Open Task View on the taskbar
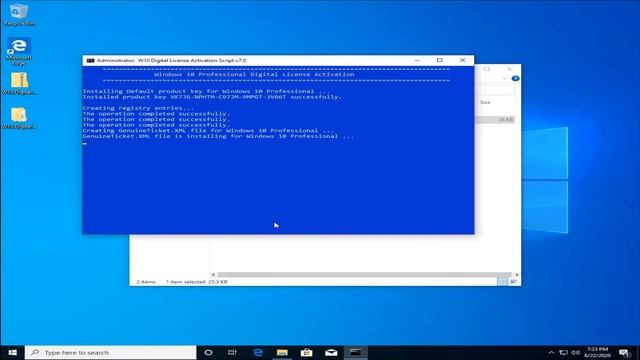The width and height of the screenshot is (640, 360). (x=232, y=352)
